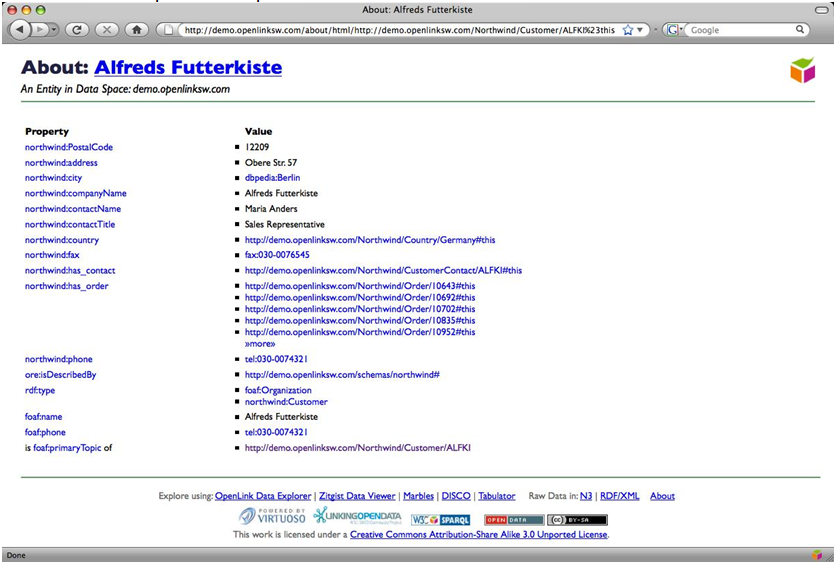837x565 pixels.
Task: Open northwind:city property link
Action: [53, 177]
